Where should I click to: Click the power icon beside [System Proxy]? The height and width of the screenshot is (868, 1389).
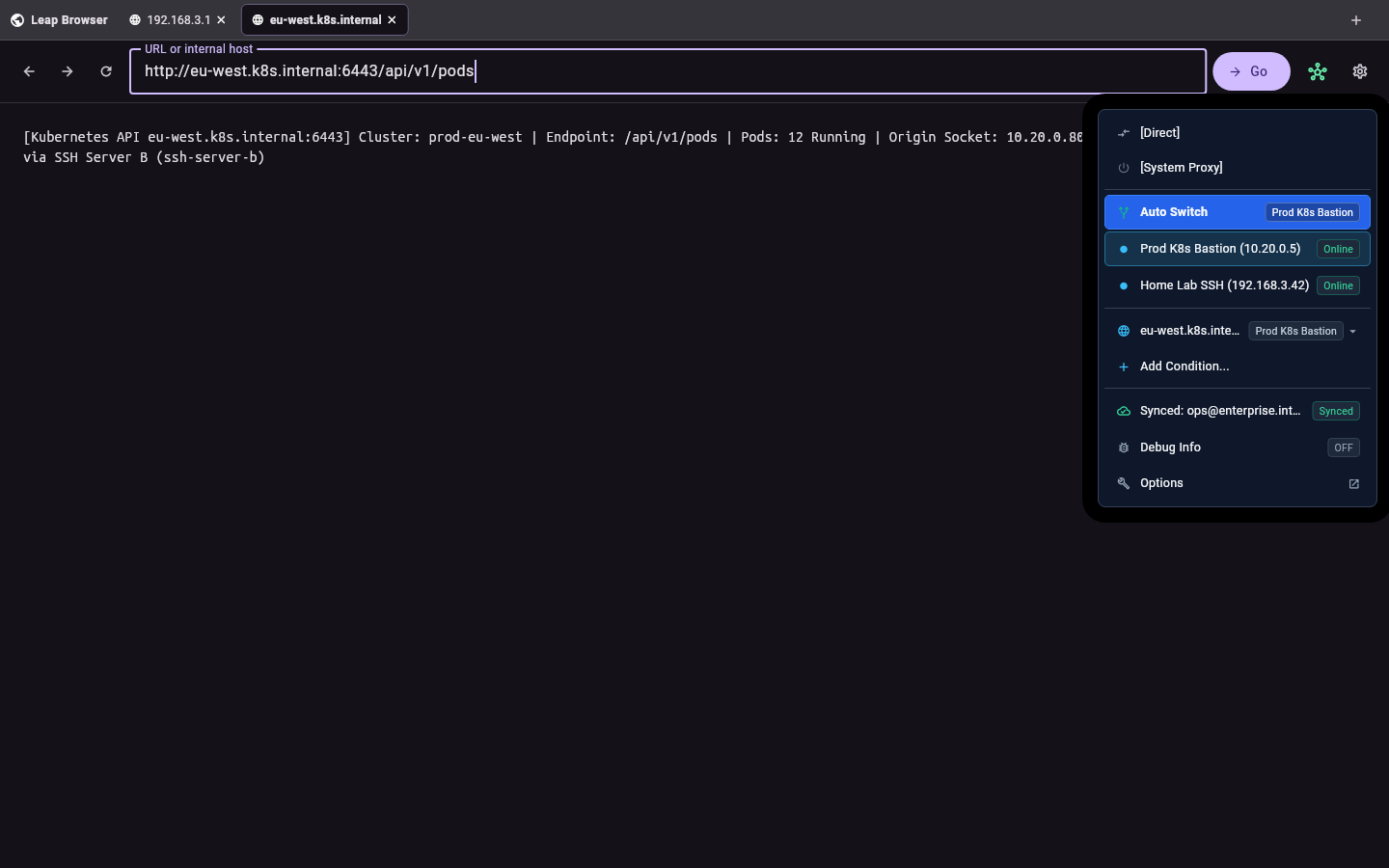coord(1124,168)
